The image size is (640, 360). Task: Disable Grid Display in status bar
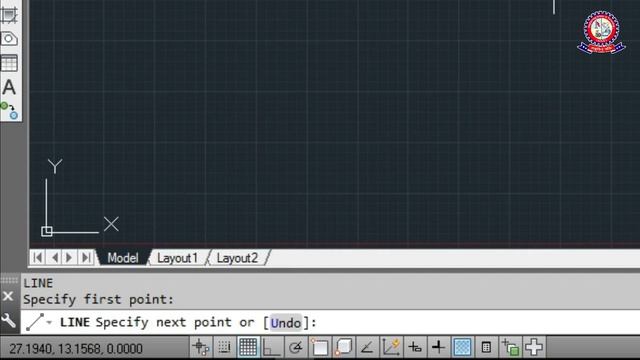point(248,347)
